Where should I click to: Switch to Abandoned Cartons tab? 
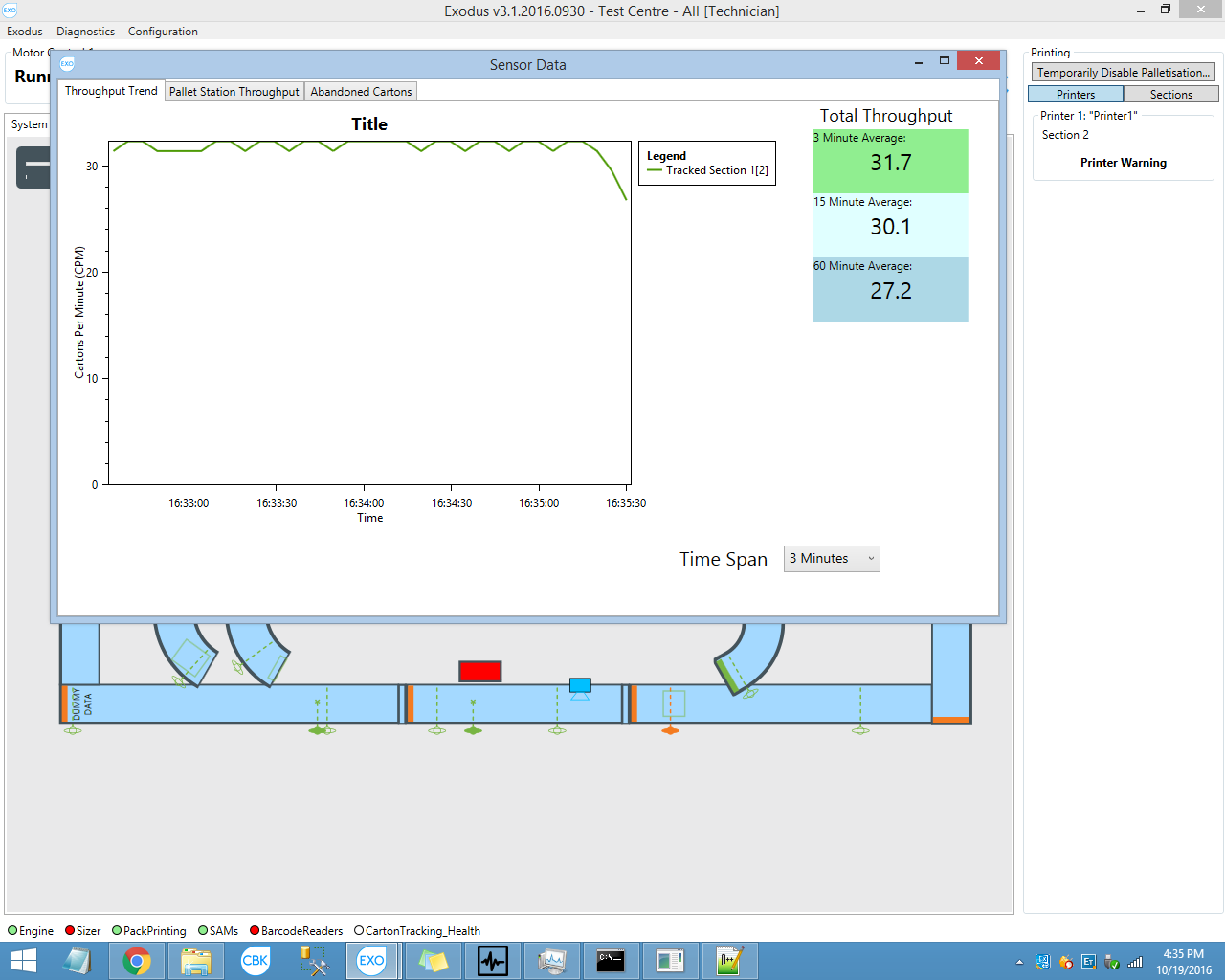pos(361,92)
